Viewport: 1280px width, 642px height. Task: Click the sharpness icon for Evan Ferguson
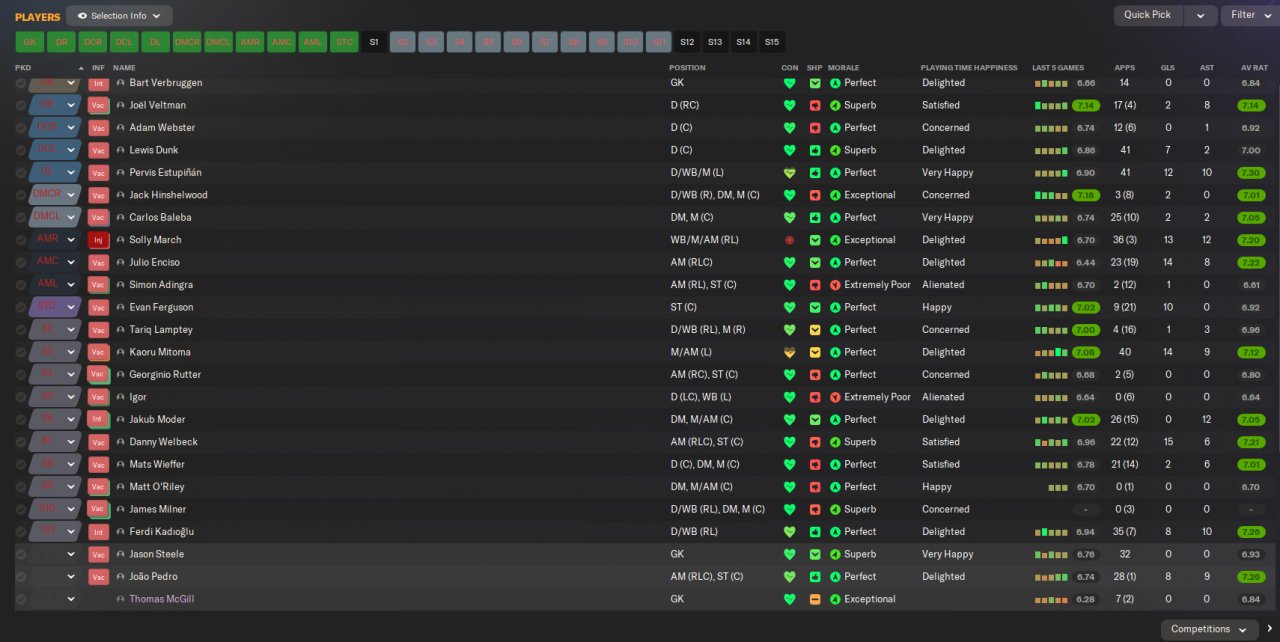coord(815,307)
